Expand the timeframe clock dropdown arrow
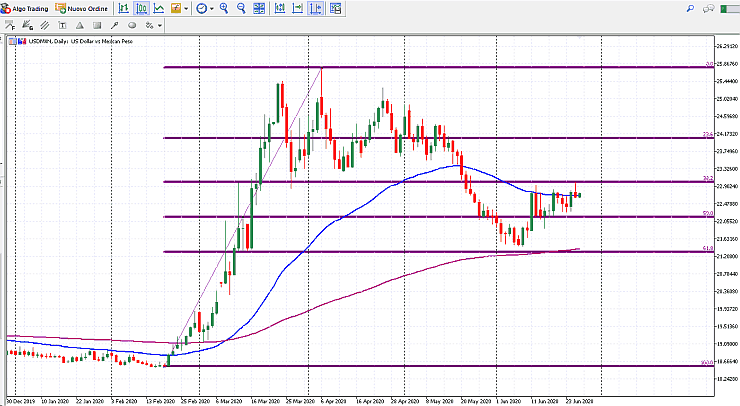 pos(212,8)
